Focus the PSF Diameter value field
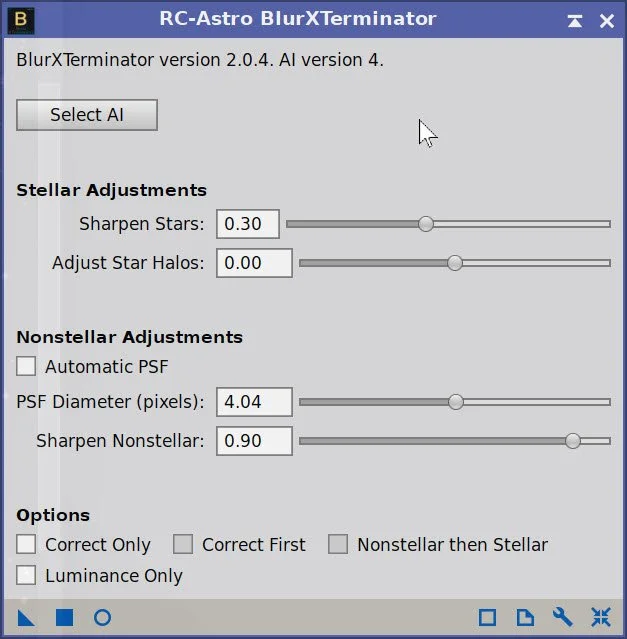The image size is (627, 639). pyautogui.click(x=254, y=402)
